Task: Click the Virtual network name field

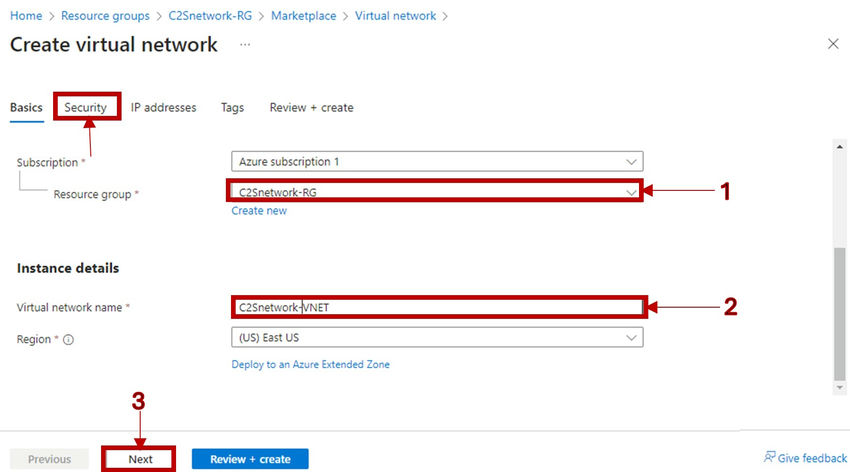Action: [x=436, y=307]
